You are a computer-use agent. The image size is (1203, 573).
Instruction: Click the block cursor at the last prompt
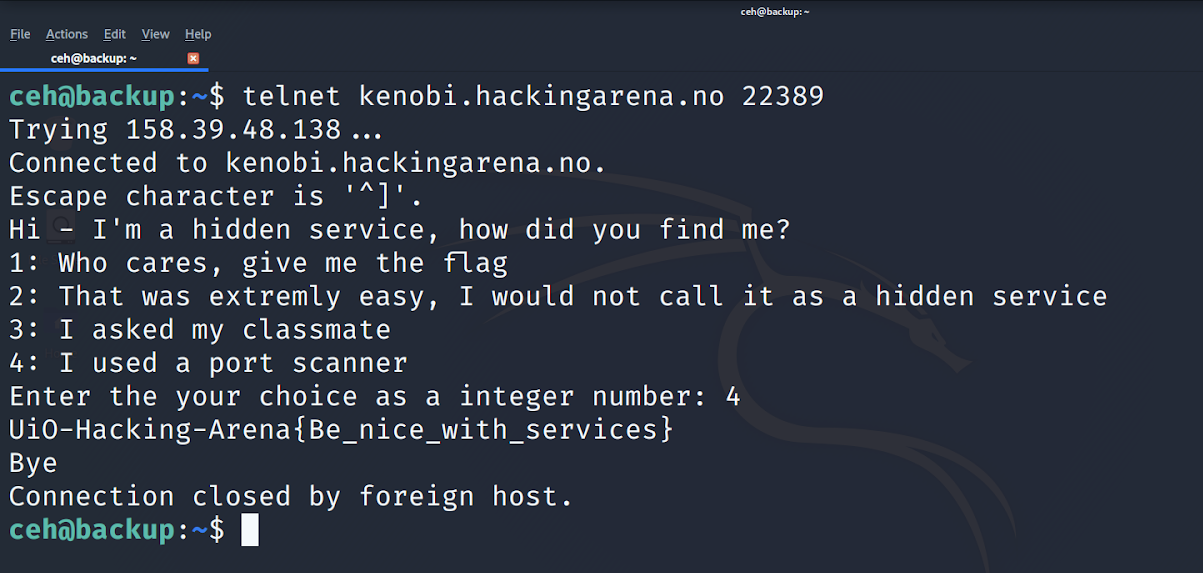tap(250, 529)
